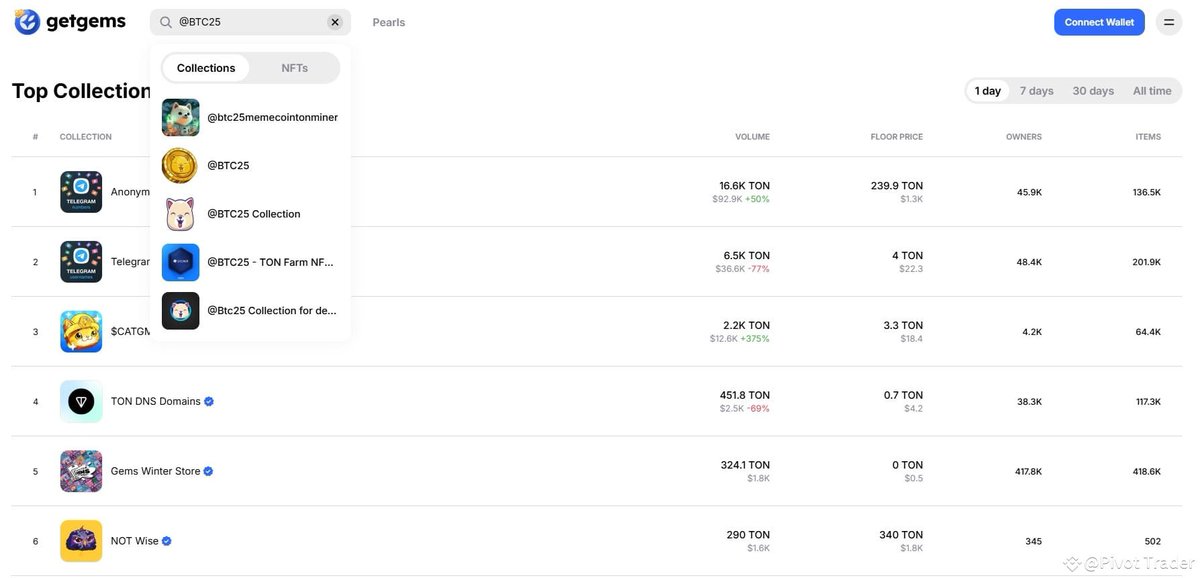
Task: Select the 30 days time filter
Action: (1093, 91)
